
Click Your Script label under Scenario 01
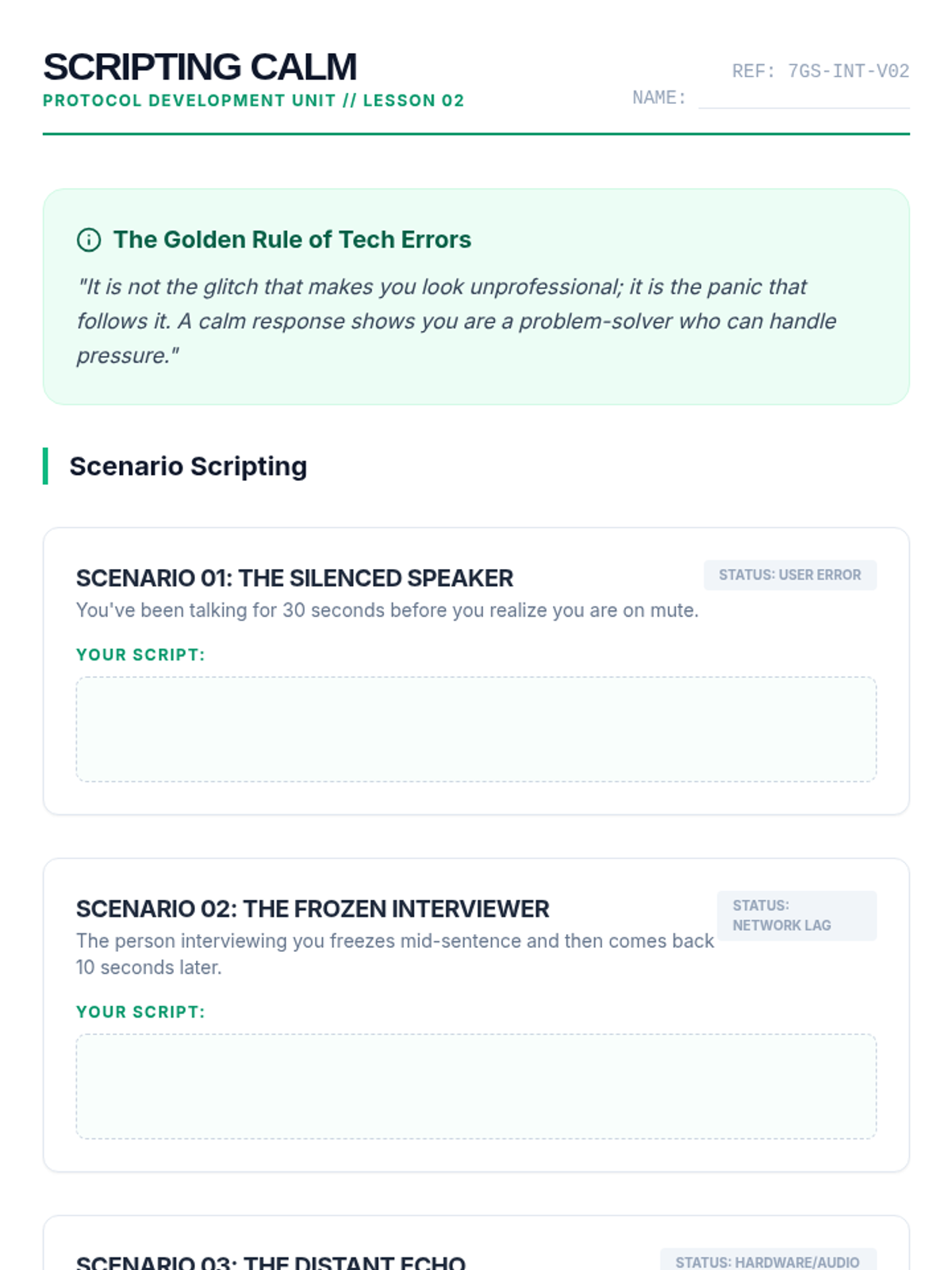[140, 655]
